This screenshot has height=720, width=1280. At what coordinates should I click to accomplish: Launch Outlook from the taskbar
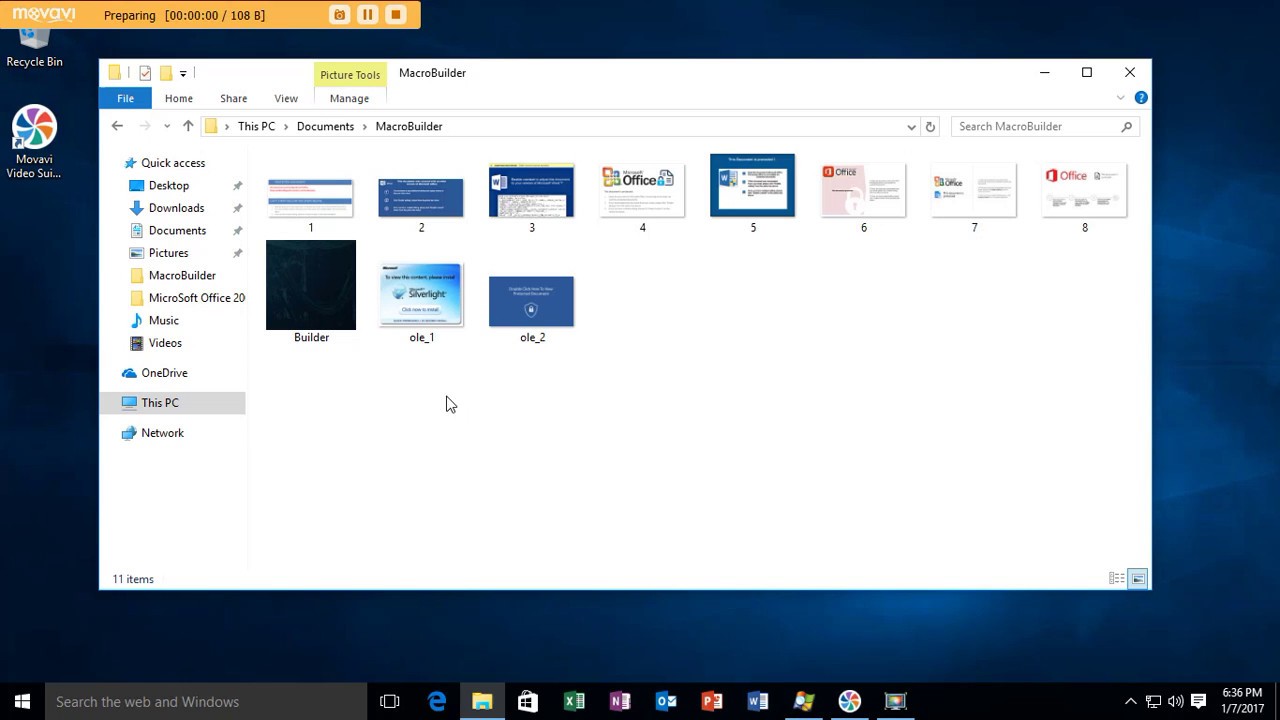tap(666, 701)
